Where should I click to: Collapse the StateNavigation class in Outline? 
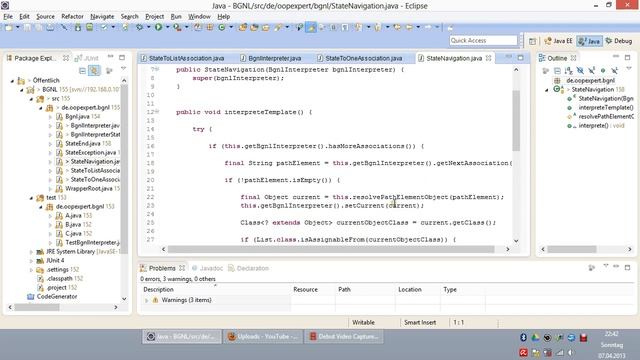(547, 90)
